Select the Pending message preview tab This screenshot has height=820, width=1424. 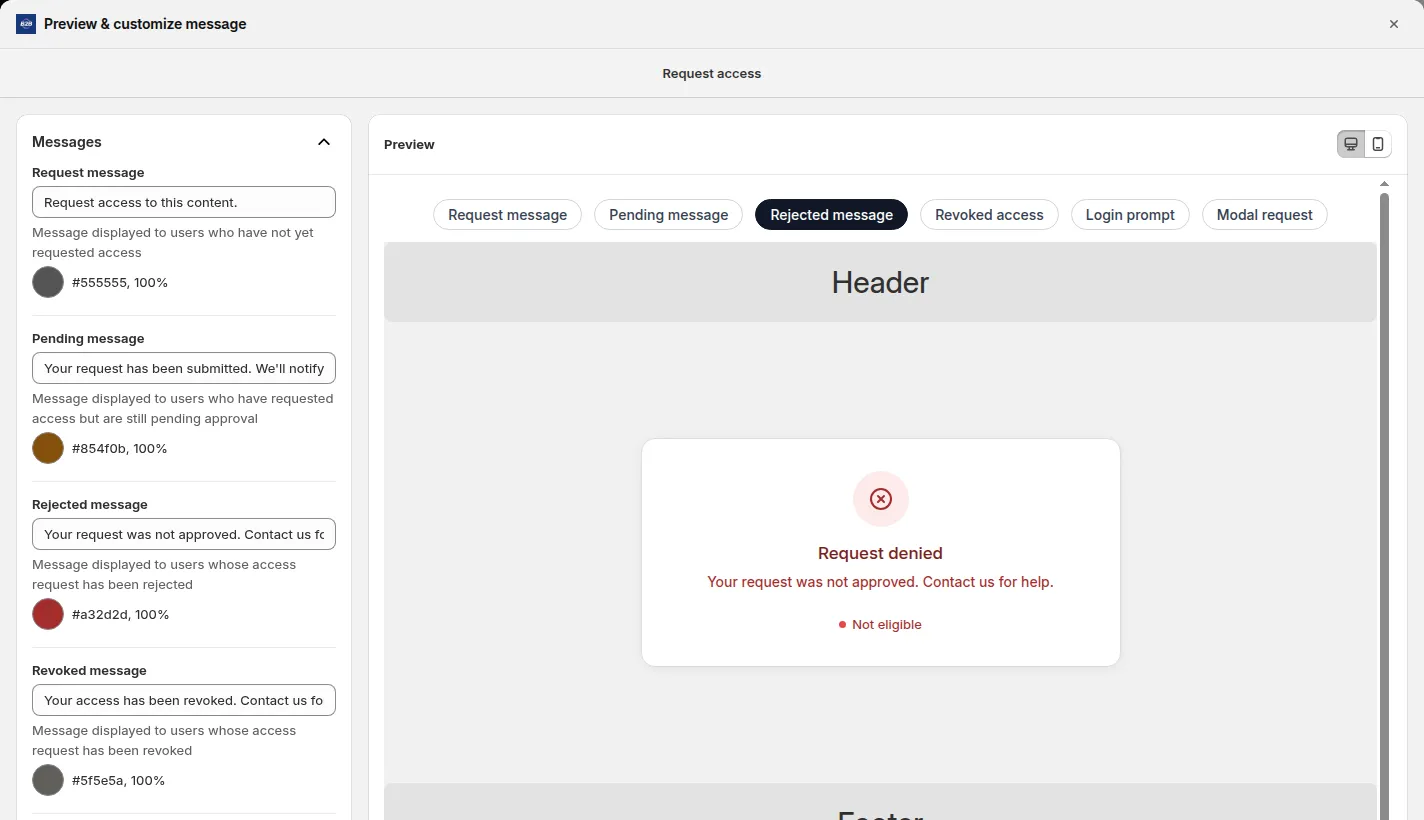coord(668,215)
